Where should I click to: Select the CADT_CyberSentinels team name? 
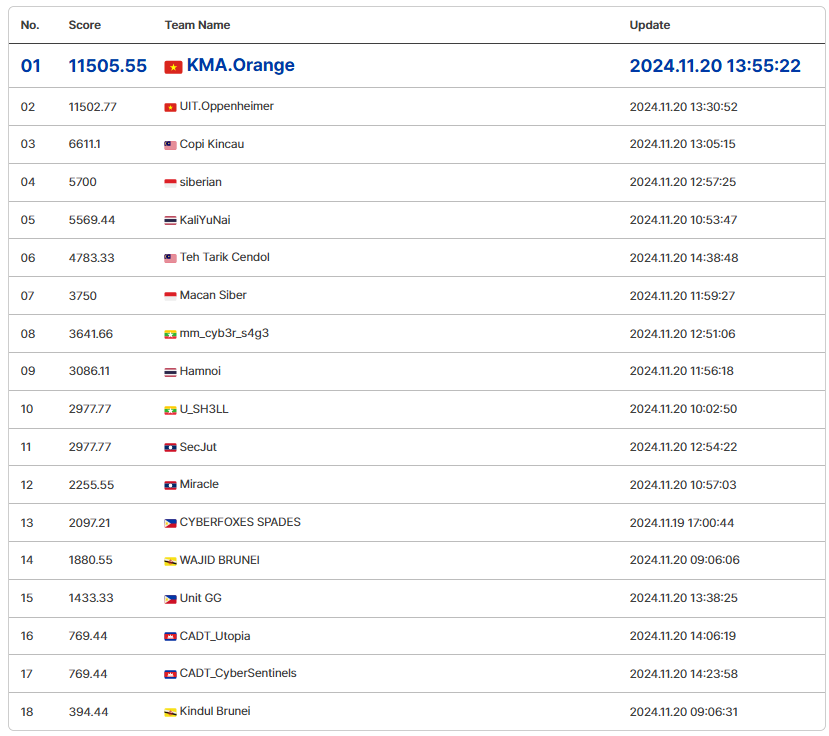pos(238,674)
